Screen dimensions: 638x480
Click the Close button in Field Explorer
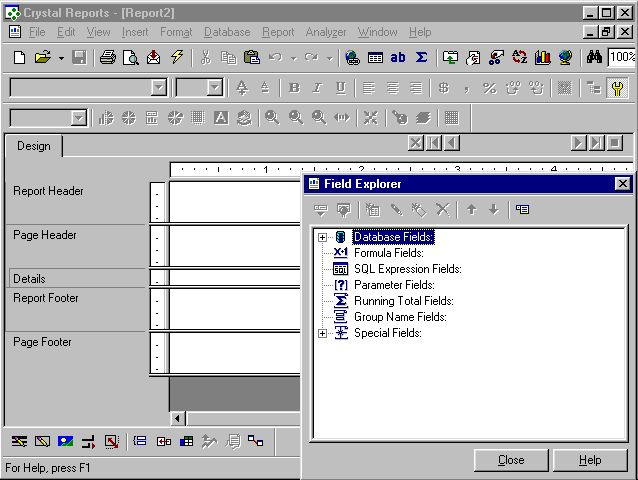click(511, 460)
